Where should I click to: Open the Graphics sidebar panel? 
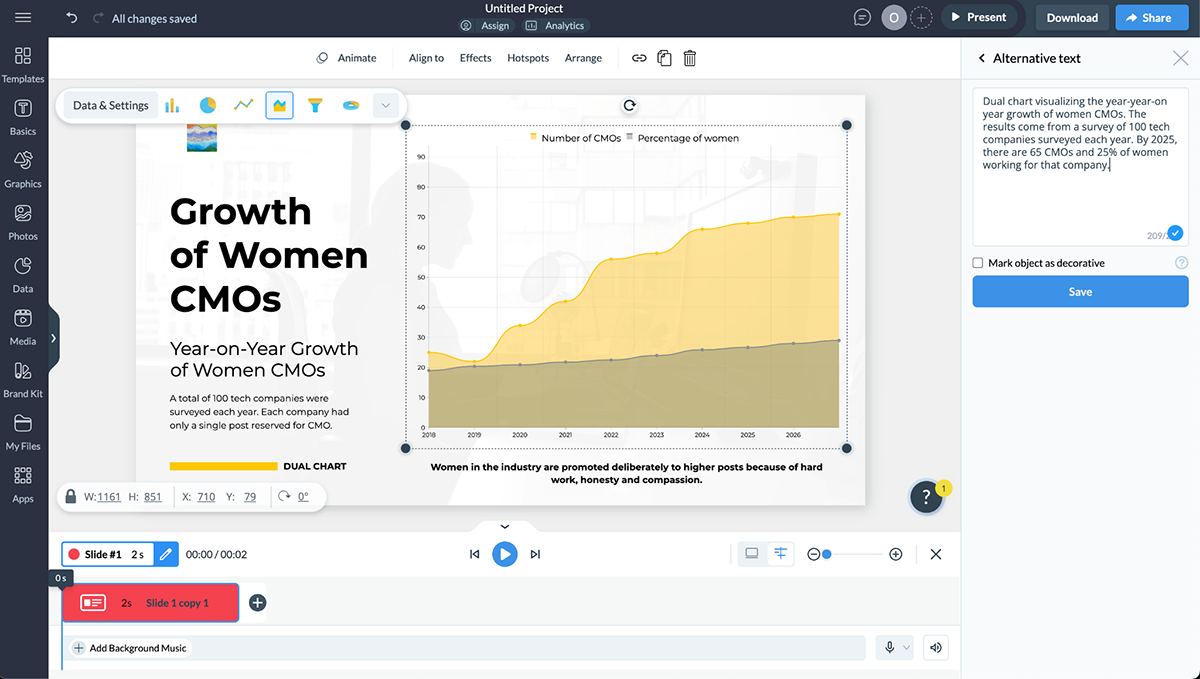click(x=23, y=168)
